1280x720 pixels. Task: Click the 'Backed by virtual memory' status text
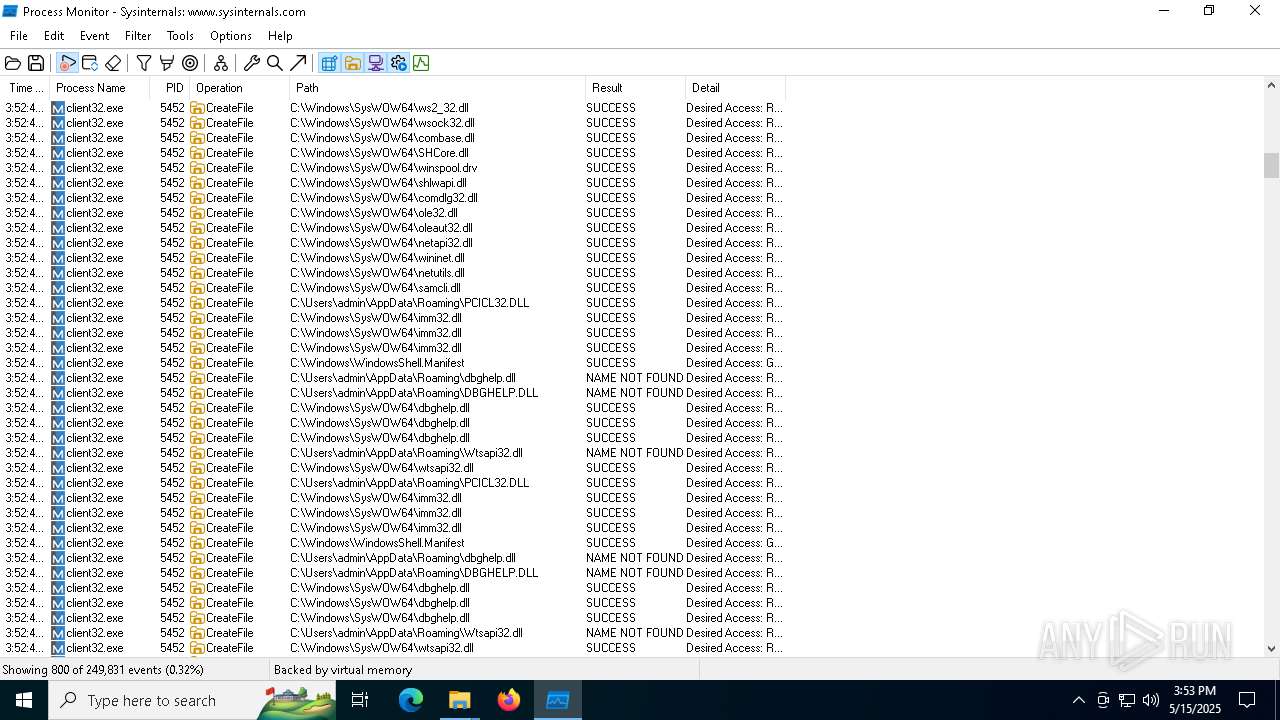point(343,670)
